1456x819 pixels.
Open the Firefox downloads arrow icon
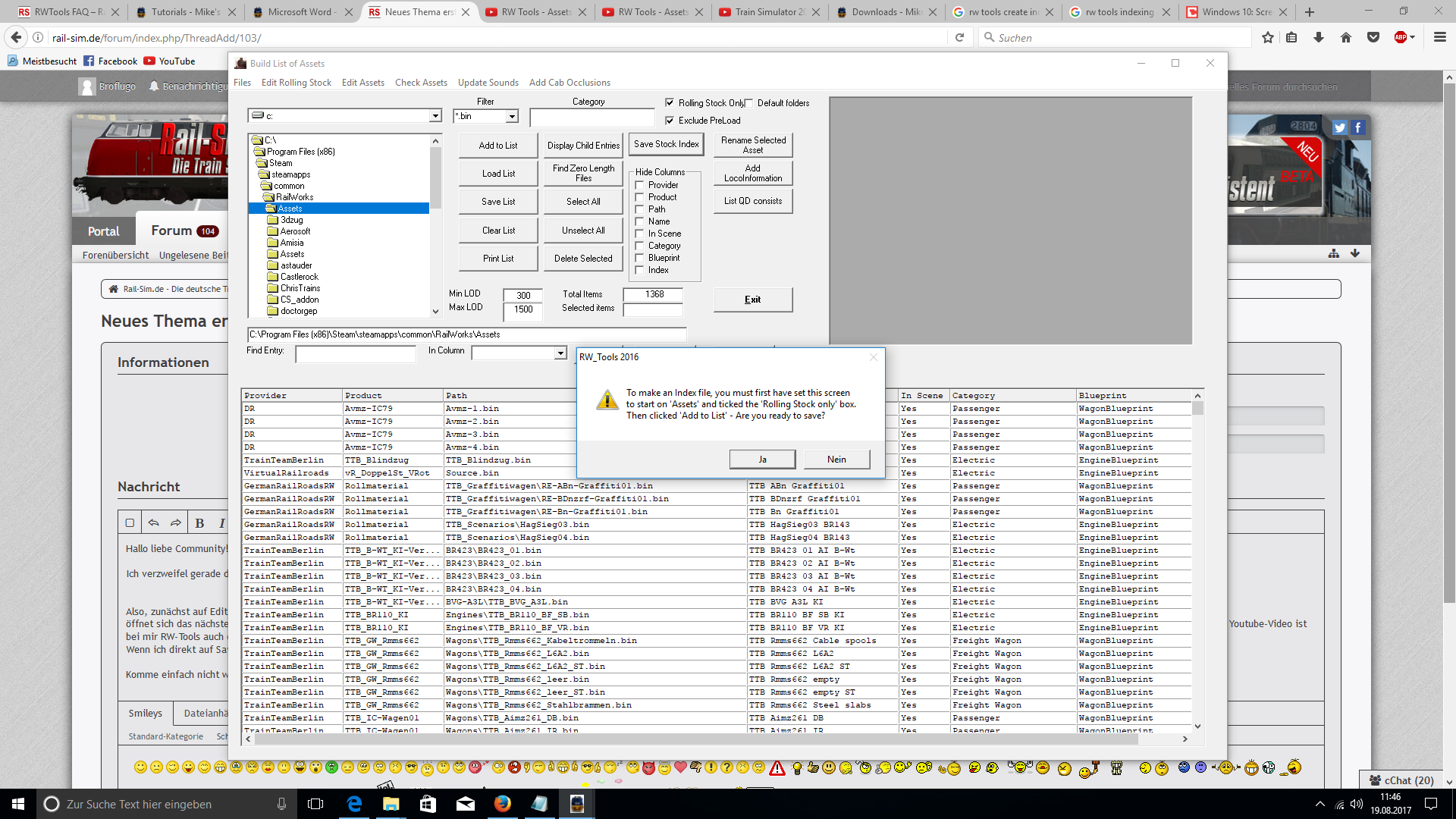(x=1319, y=38)
